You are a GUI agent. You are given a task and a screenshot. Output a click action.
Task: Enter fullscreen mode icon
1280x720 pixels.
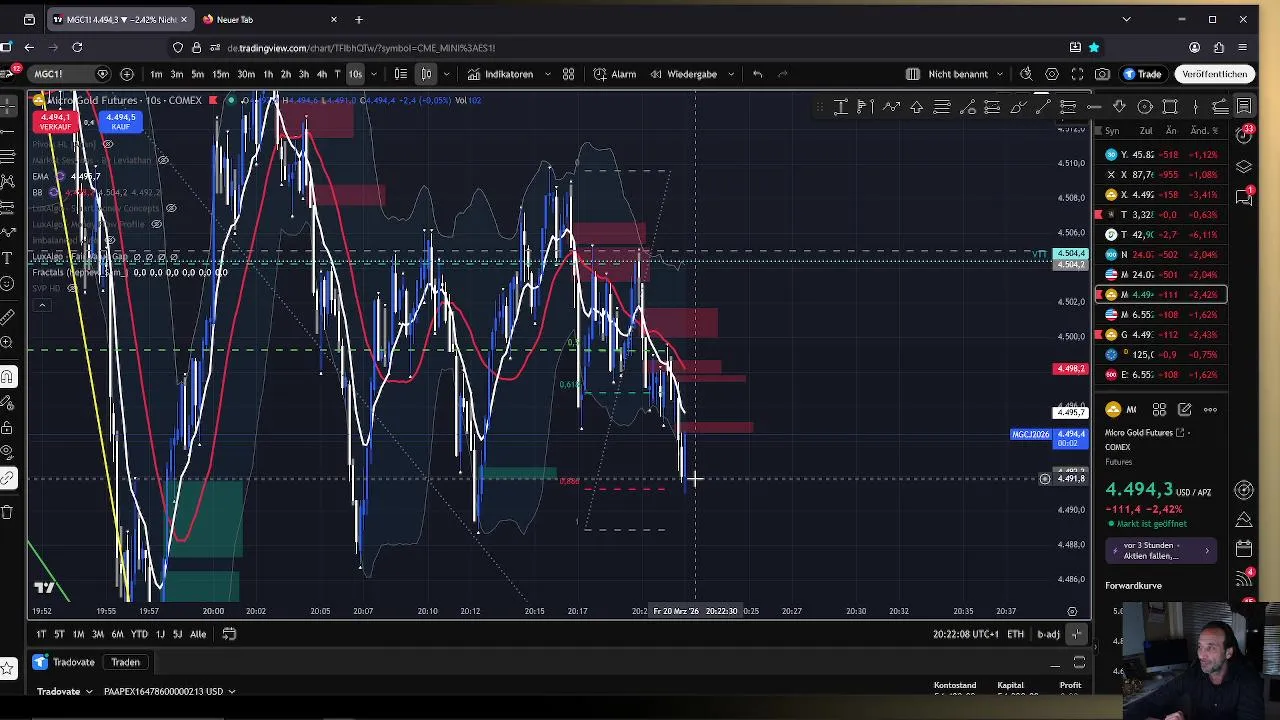pos(1077,74)
